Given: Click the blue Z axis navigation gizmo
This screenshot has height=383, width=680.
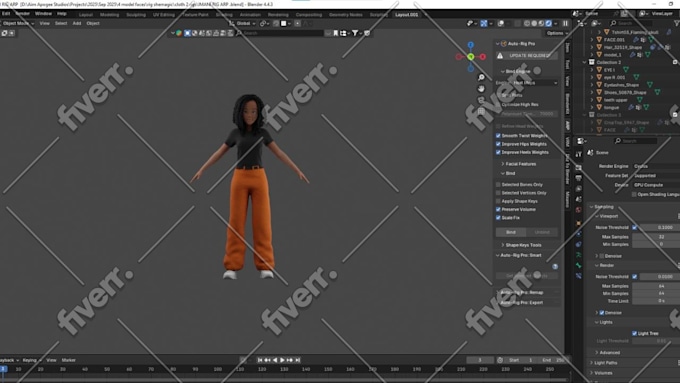Looking at the screenshot, I should tap(471, 45).
